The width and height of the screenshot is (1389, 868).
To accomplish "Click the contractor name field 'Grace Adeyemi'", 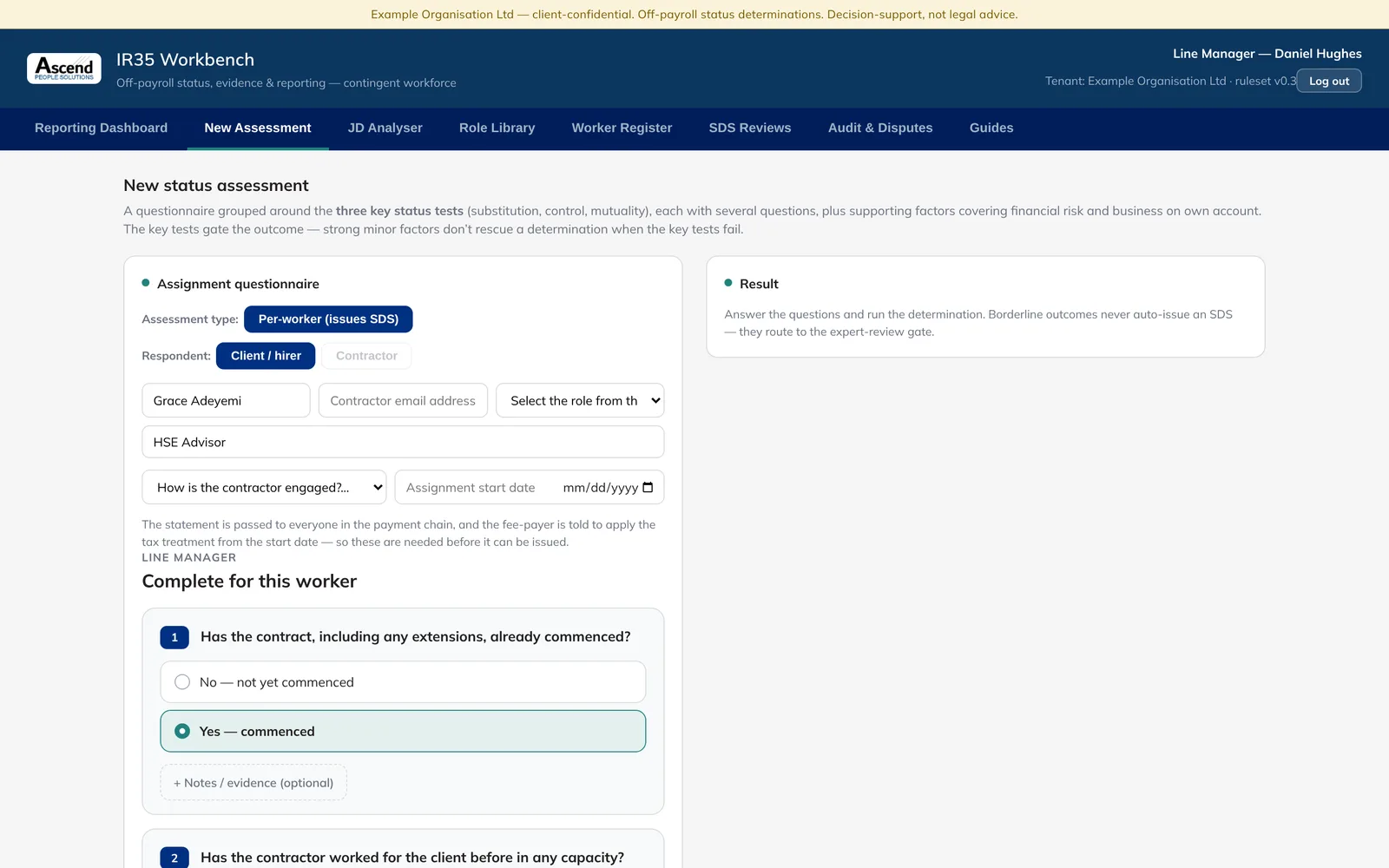I will click(x=226, y=401).
